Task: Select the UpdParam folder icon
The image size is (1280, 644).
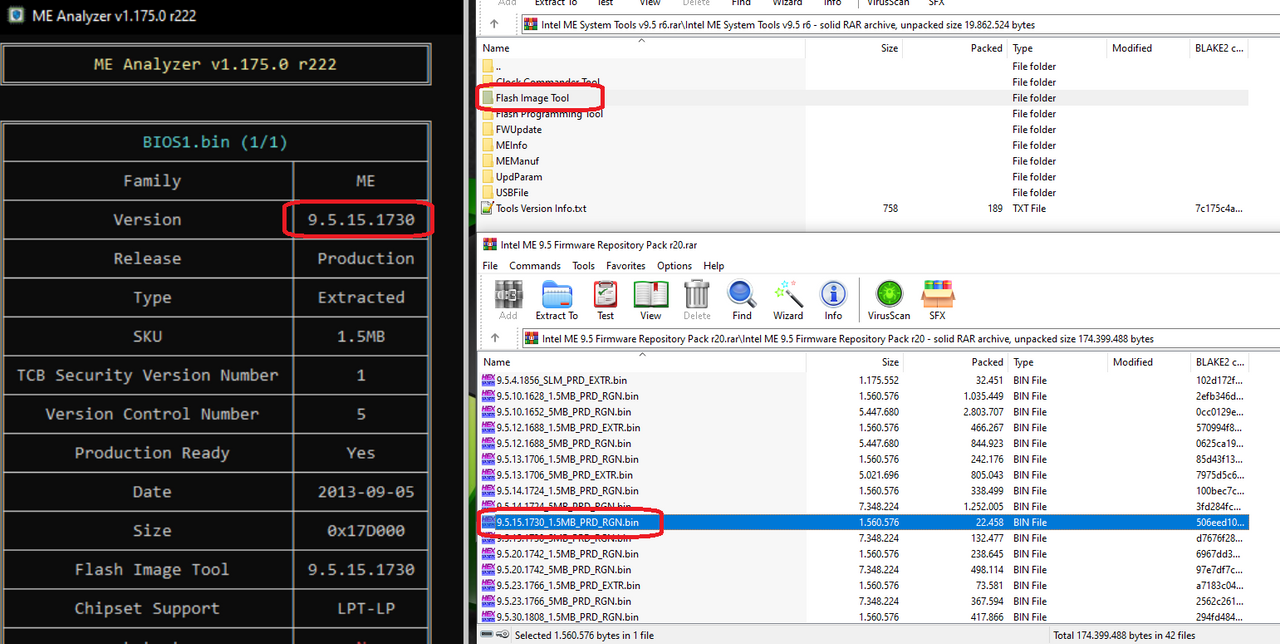Action: click(488, 177)
